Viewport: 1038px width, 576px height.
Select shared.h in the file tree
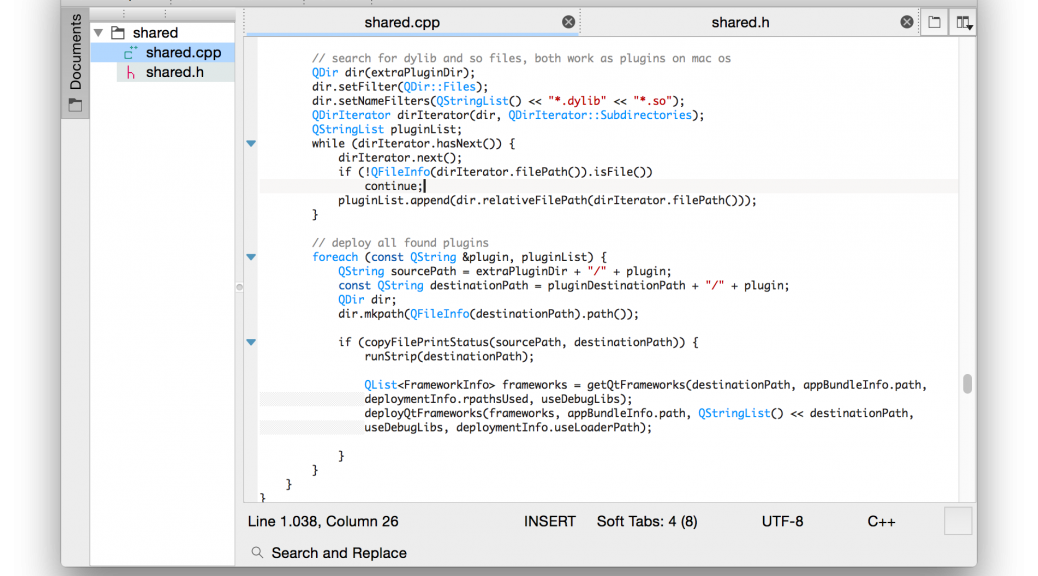174,73
